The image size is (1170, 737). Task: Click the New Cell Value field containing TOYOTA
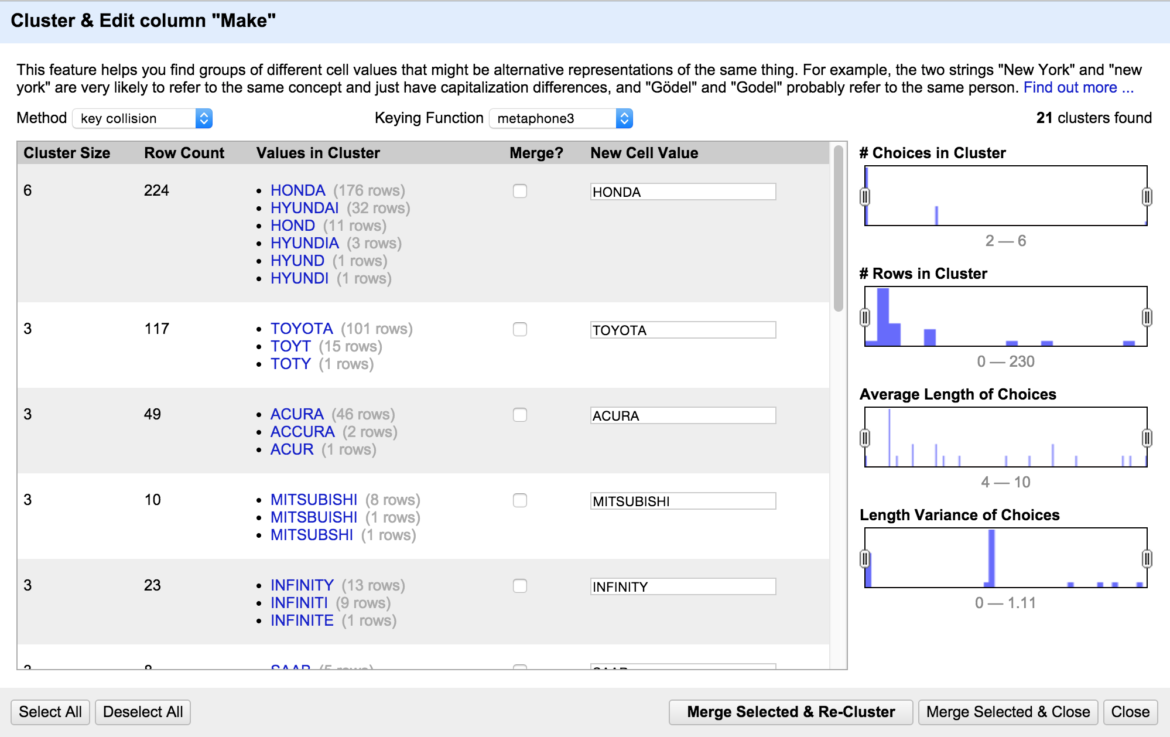[683, 330]
